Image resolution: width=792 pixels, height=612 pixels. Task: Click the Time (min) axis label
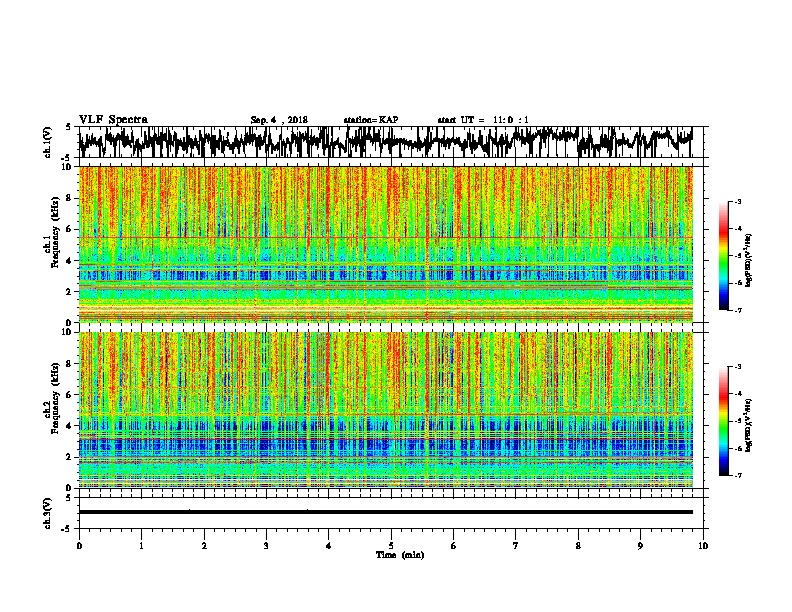click(x=400, y=555)
